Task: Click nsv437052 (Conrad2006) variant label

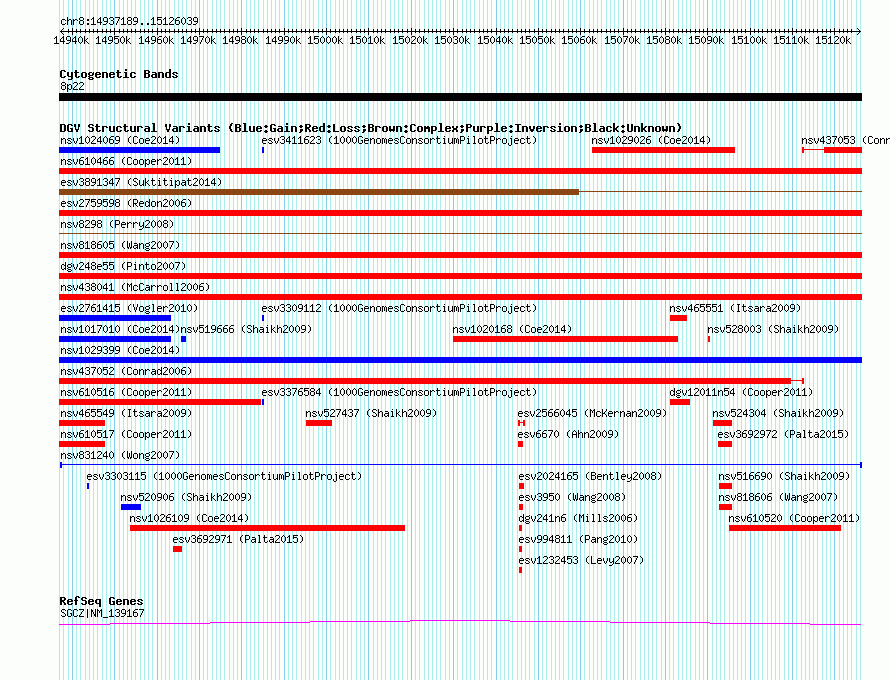Action: click(126, 371)
